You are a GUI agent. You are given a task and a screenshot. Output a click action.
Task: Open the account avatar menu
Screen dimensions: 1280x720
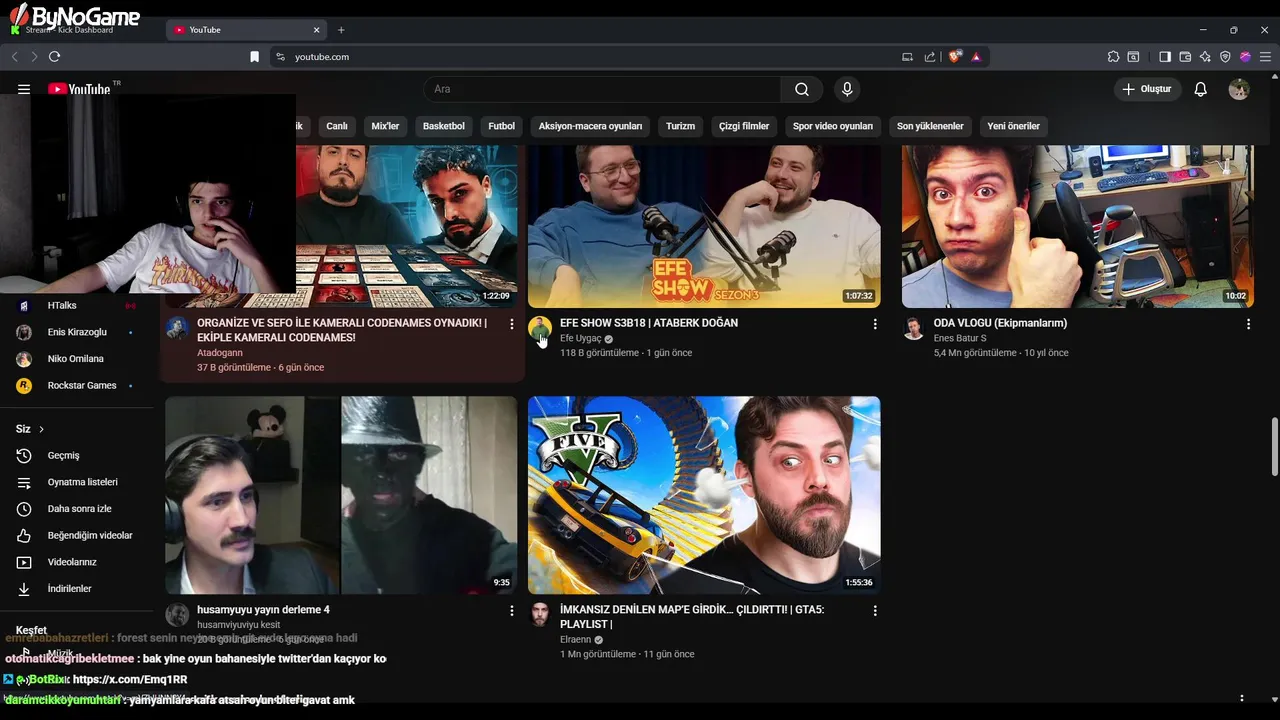coord(1239,89)
